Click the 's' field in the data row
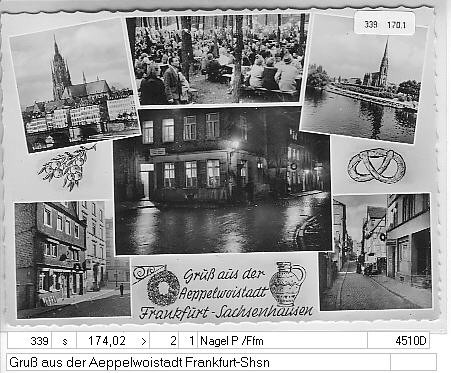This screenshot has width=451, height=373. click(x=64, y=341)
